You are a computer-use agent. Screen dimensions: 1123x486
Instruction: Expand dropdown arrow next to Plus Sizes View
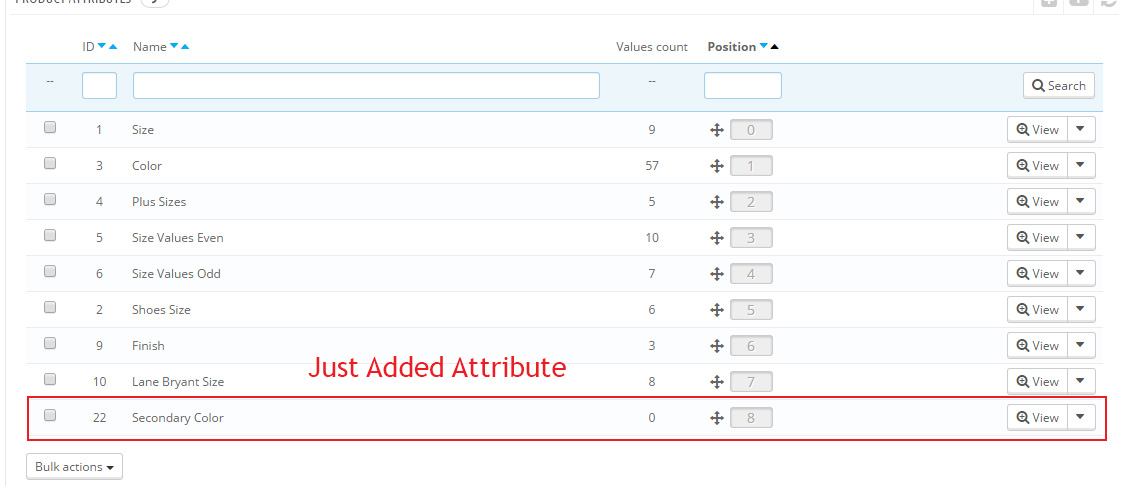pyautogui.click(x=1082, y=202)
